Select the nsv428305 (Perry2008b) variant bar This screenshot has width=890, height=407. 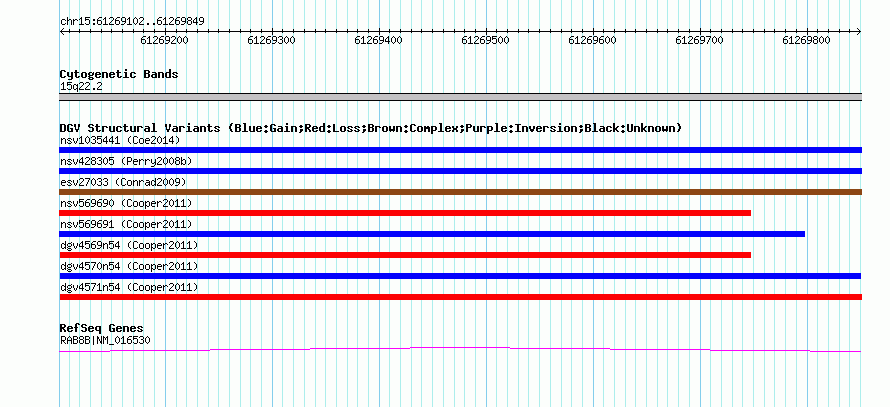[460, 171]
